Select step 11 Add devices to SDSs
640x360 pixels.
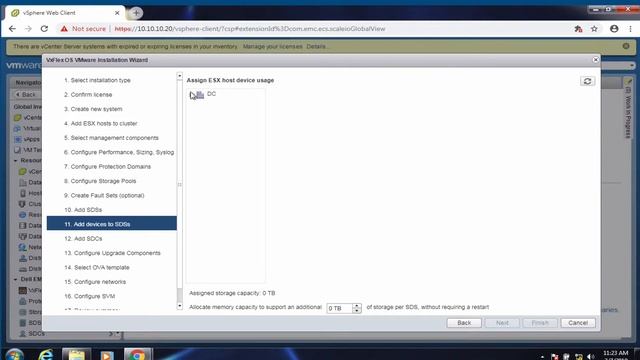(x=112, y=223)
